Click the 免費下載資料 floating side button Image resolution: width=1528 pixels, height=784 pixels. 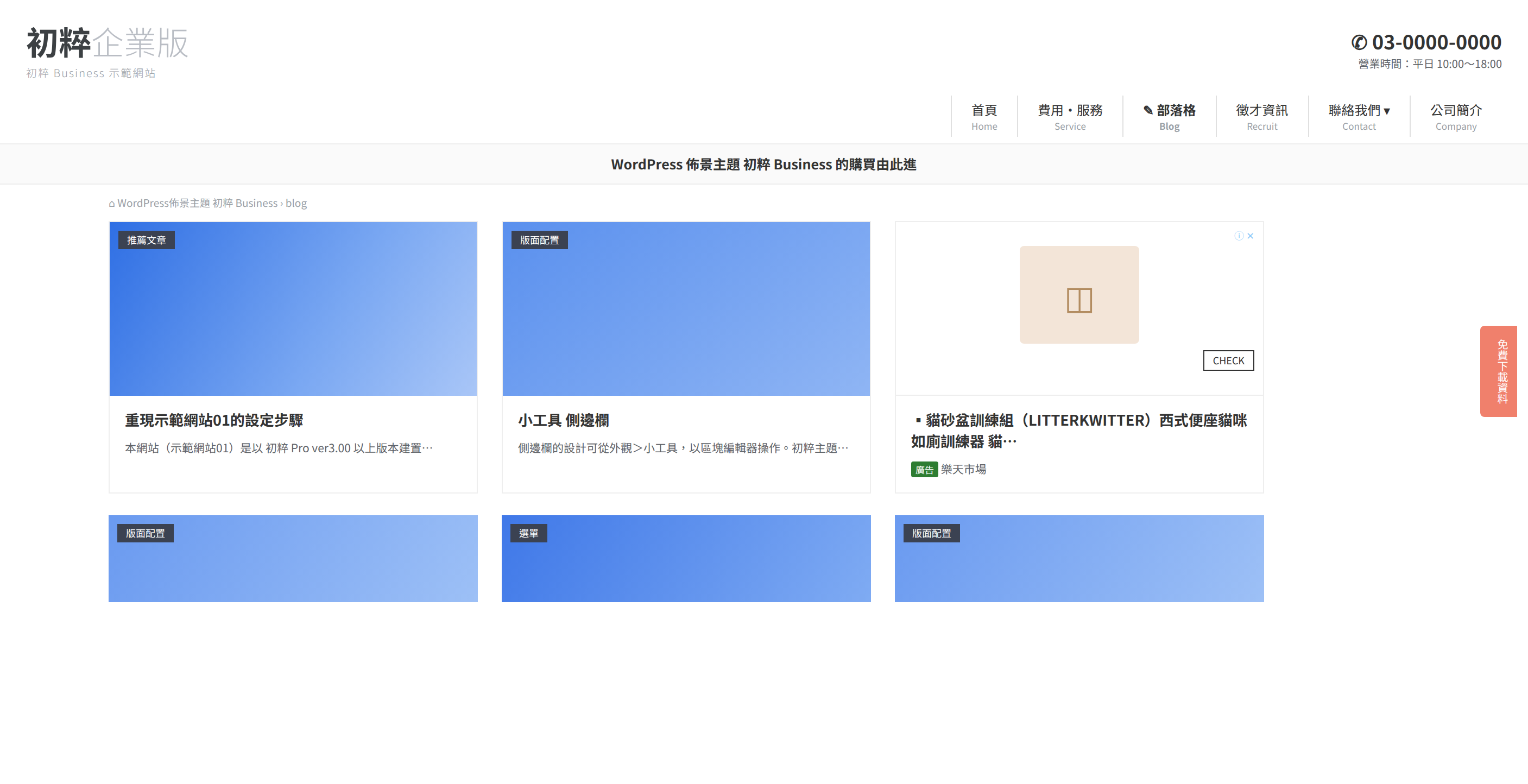pyautogui.click(x=1499, y=371)
